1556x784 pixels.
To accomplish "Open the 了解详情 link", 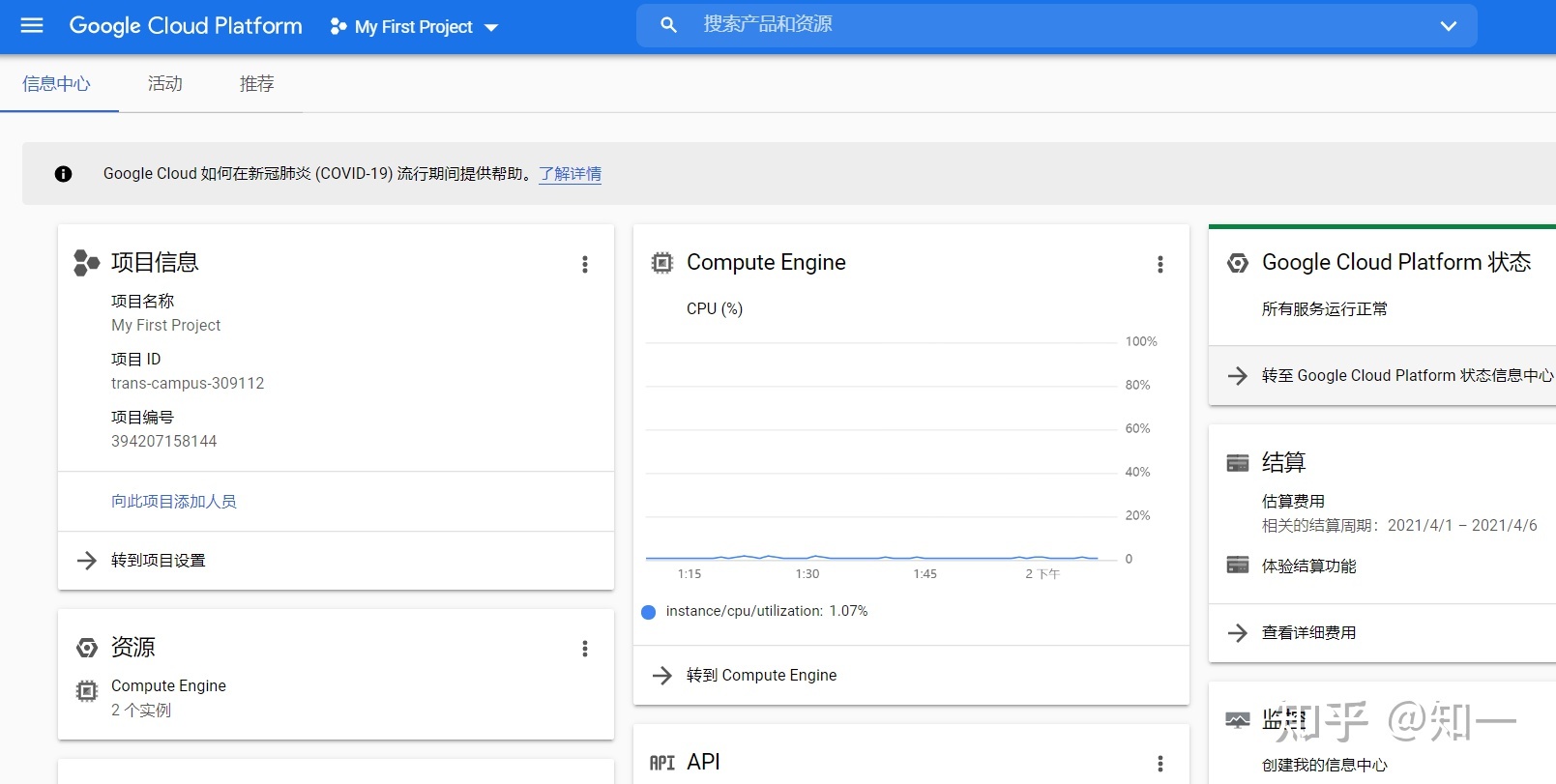I will pyautogui.click(x=570, y=174).
